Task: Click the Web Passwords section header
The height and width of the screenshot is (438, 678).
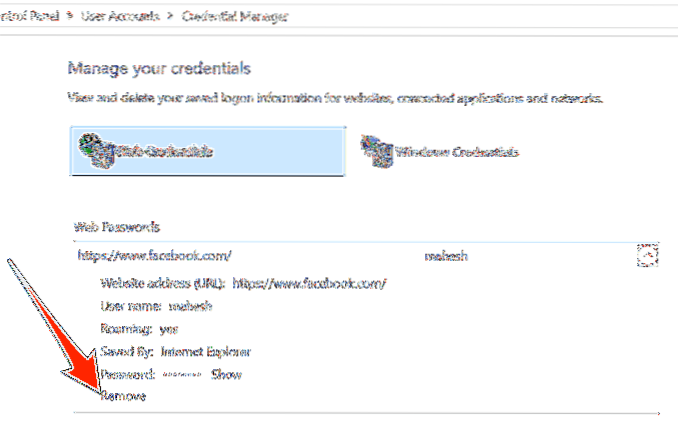Action: tap(116, 227)
